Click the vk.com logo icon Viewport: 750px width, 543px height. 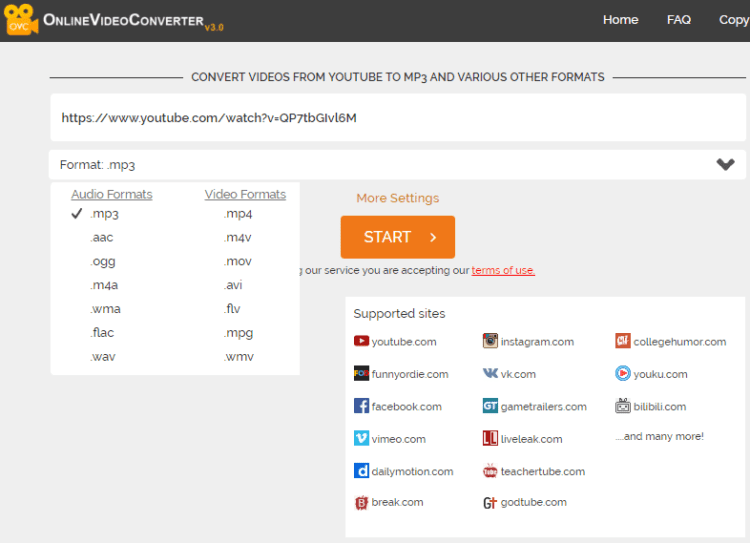click(x=490, y=373)
